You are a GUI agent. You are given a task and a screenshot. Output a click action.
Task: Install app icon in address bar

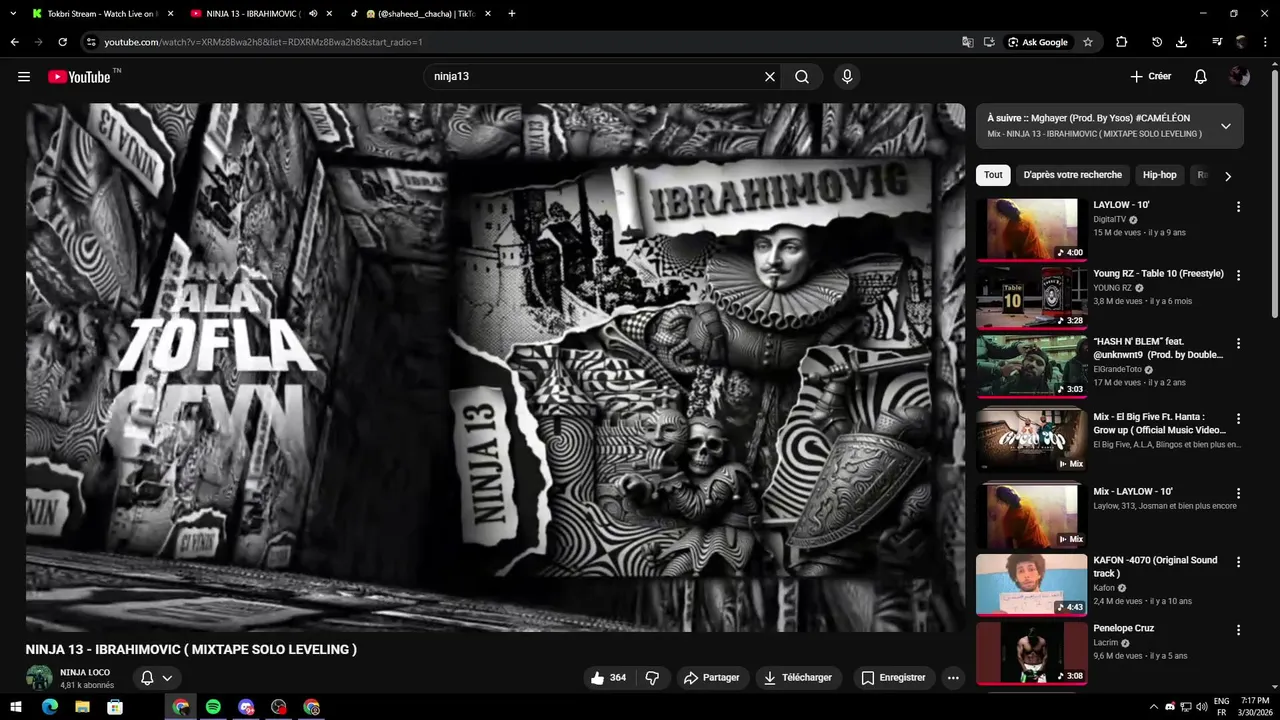coord(989,42)
